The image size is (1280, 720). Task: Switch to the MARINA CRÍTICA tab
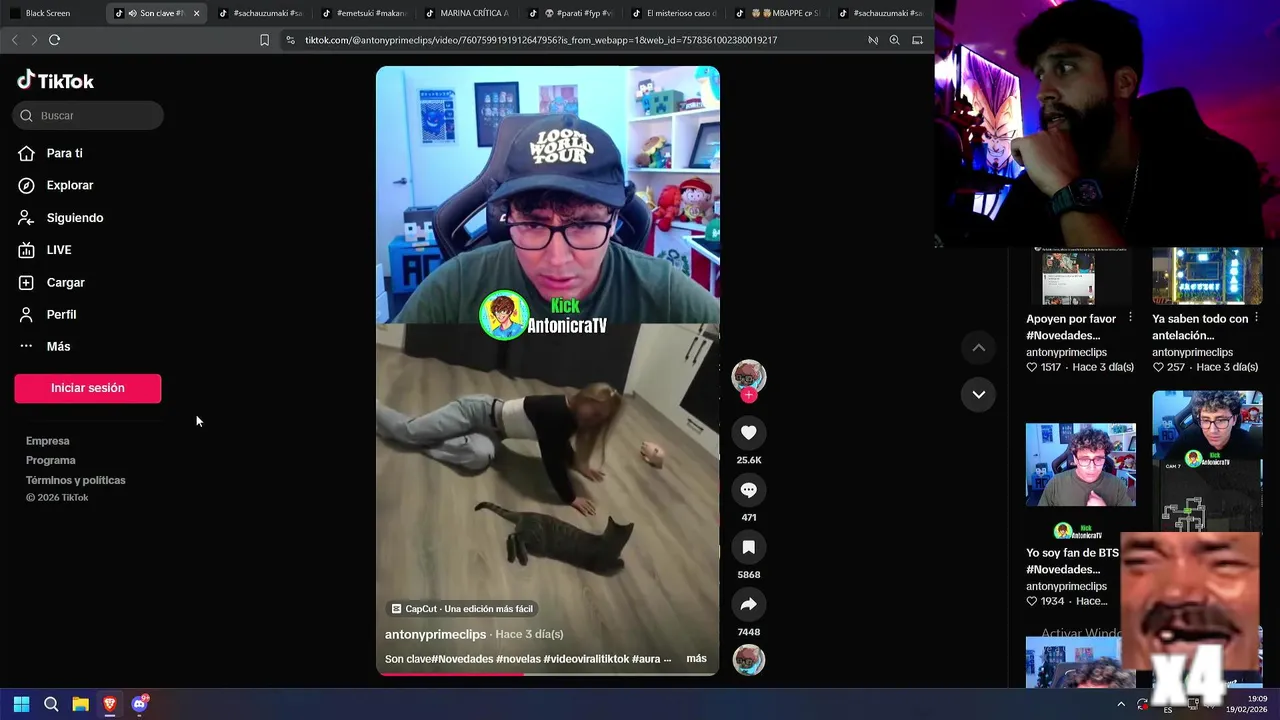466,13
